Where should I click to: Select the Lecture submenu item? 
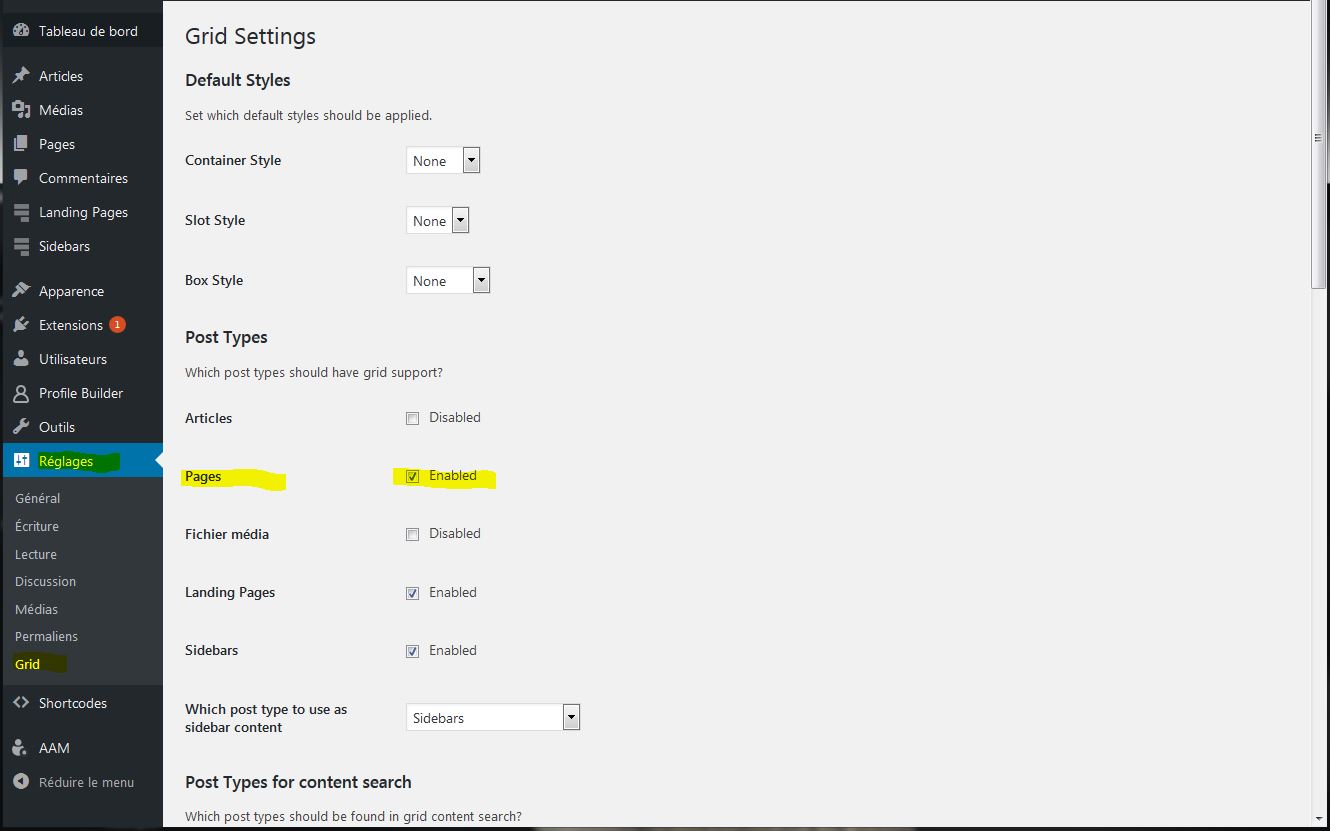tap(36, 554)
